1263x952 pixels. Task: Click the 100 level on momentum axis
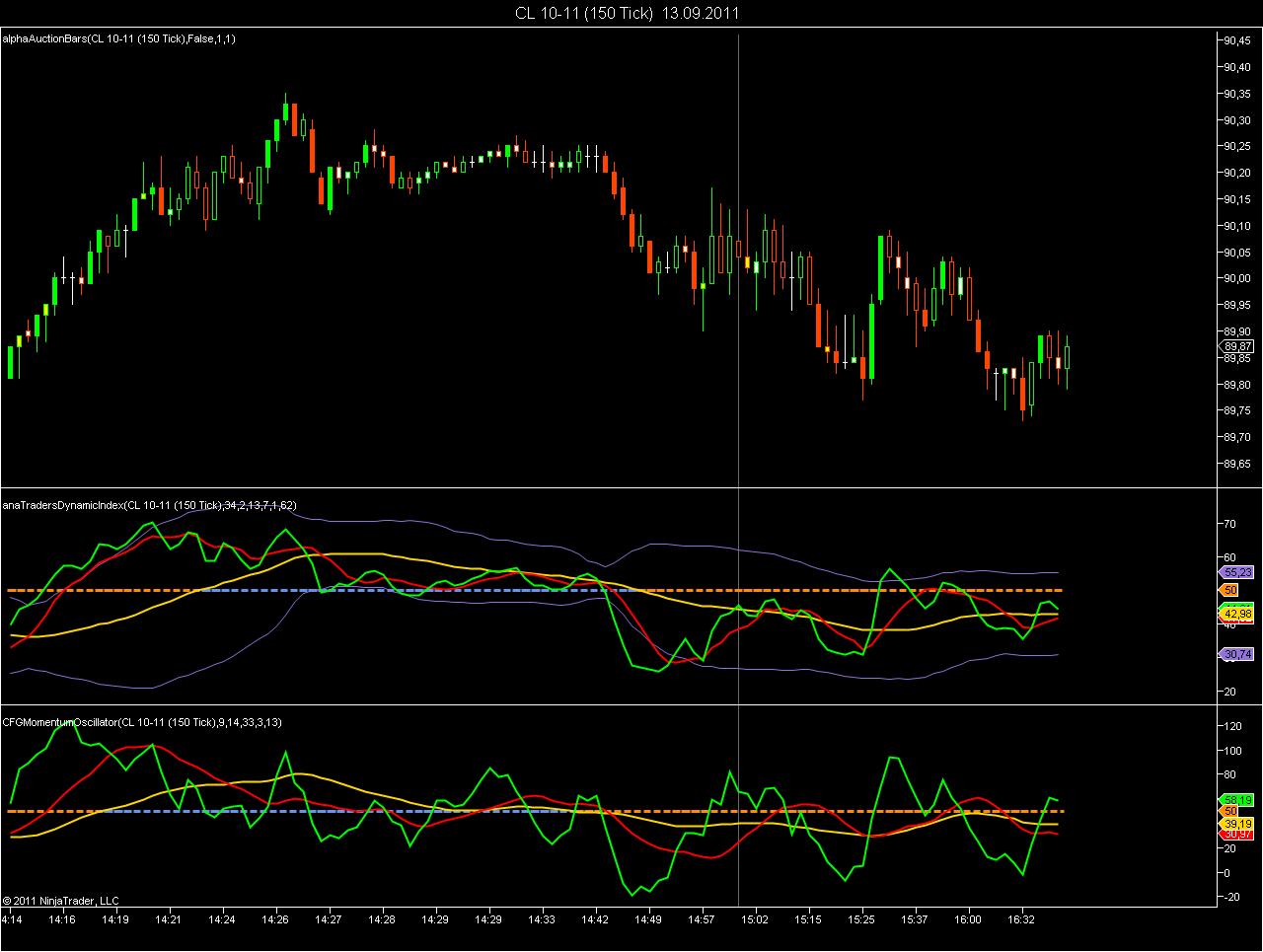pyautogui.click(x=1232, y=751)
